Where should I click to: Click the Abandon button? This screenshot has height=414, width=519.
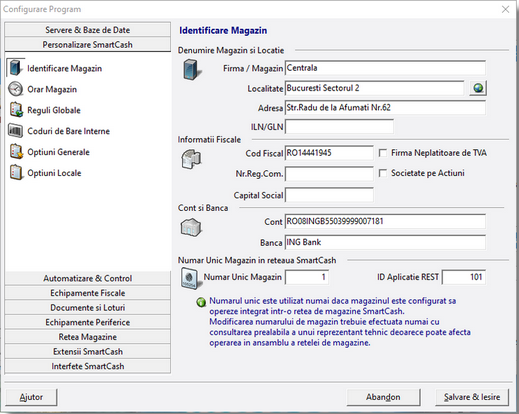(x=383, y=397)
